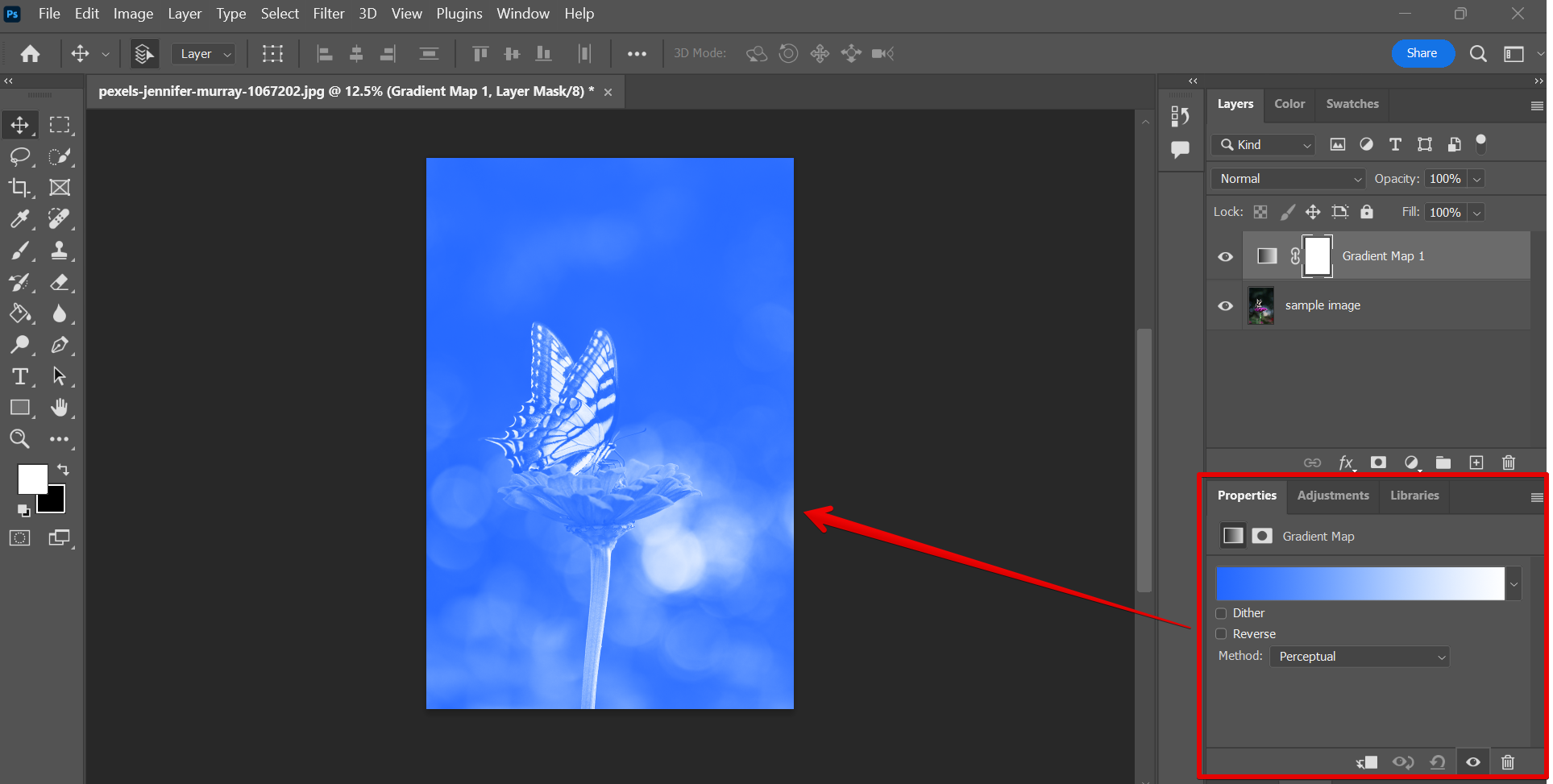Viewport: 1553px width, 784px height.
Task: Select the Crop tool
Action: tap(19, 188)
